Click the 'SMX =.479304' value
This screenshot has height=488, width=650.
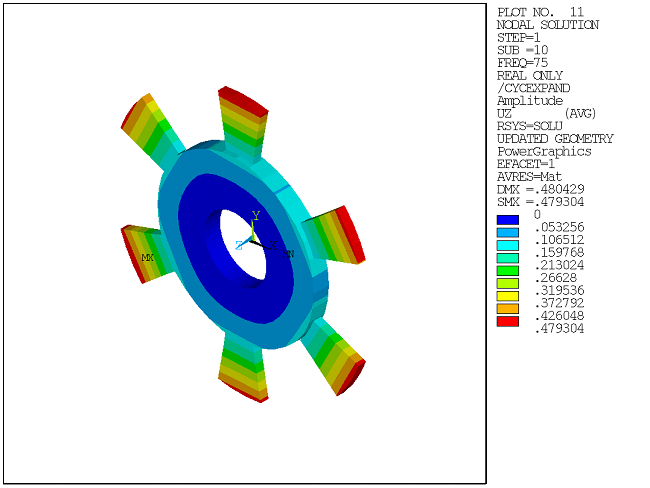coord(541,202)
